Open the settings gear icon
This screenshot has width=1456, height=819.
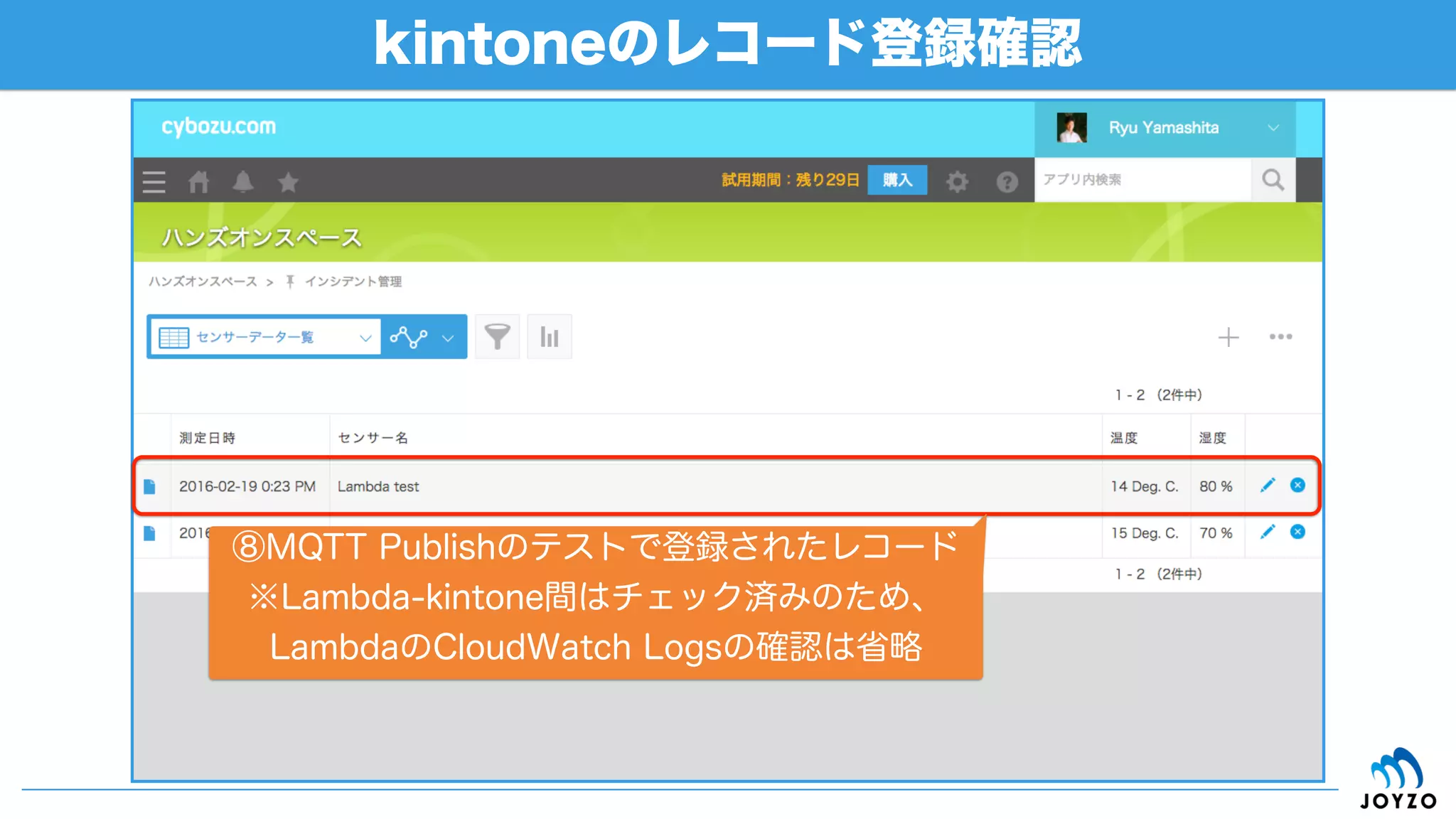(957, 181)
